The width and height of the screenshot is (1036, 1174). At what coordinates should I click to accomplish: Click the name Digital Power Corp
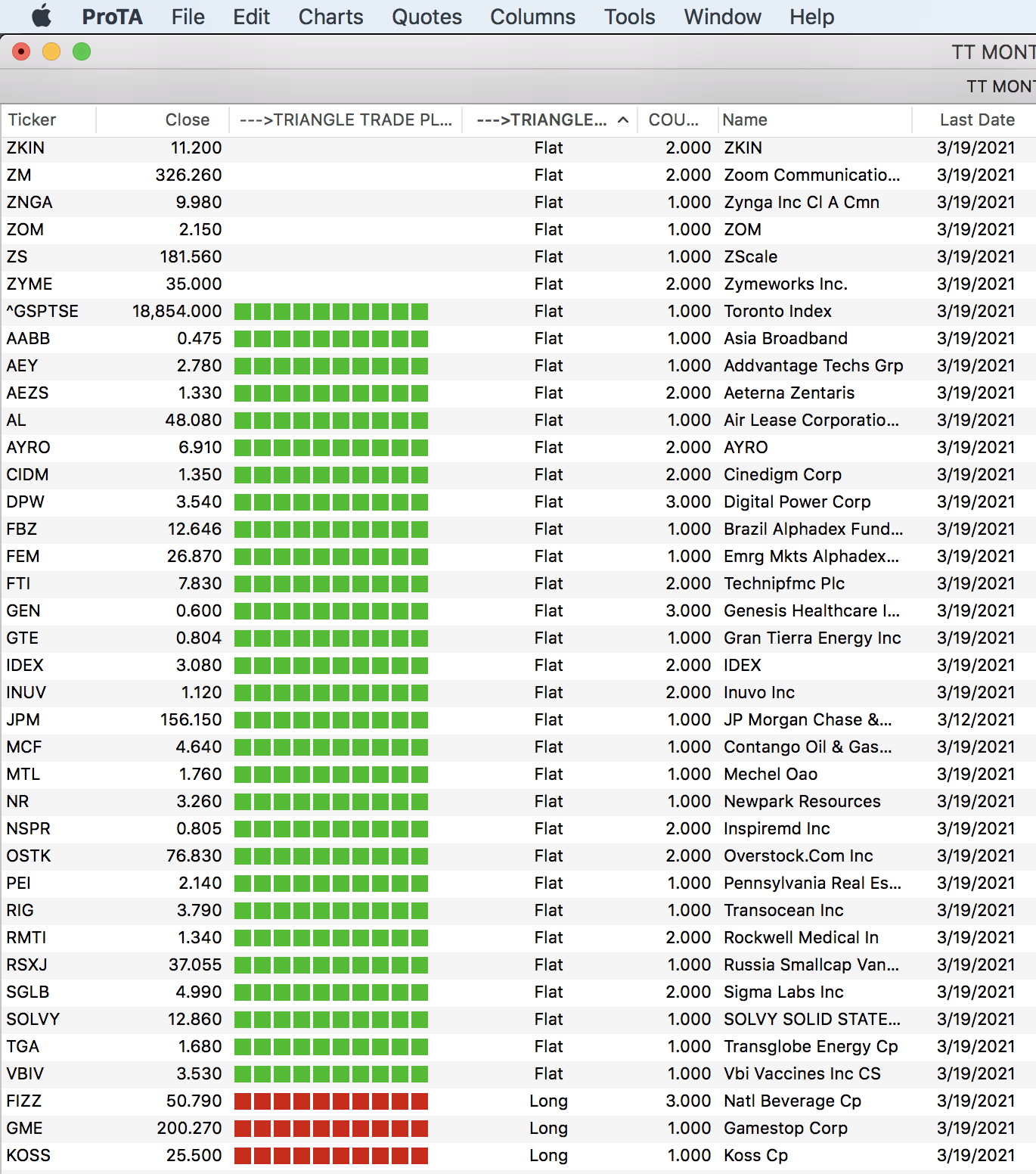point(797,502)
